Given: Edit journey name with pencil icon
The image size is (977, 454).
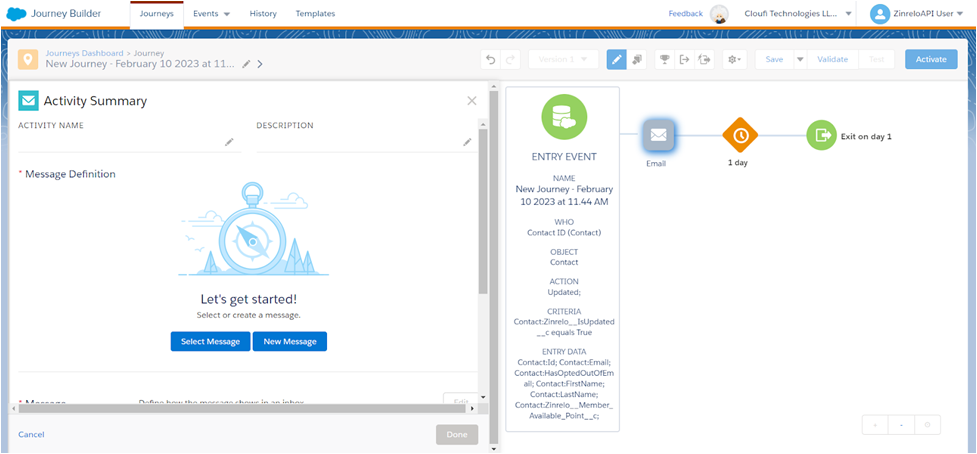Looking at the screenshot, I should (247, 64).
